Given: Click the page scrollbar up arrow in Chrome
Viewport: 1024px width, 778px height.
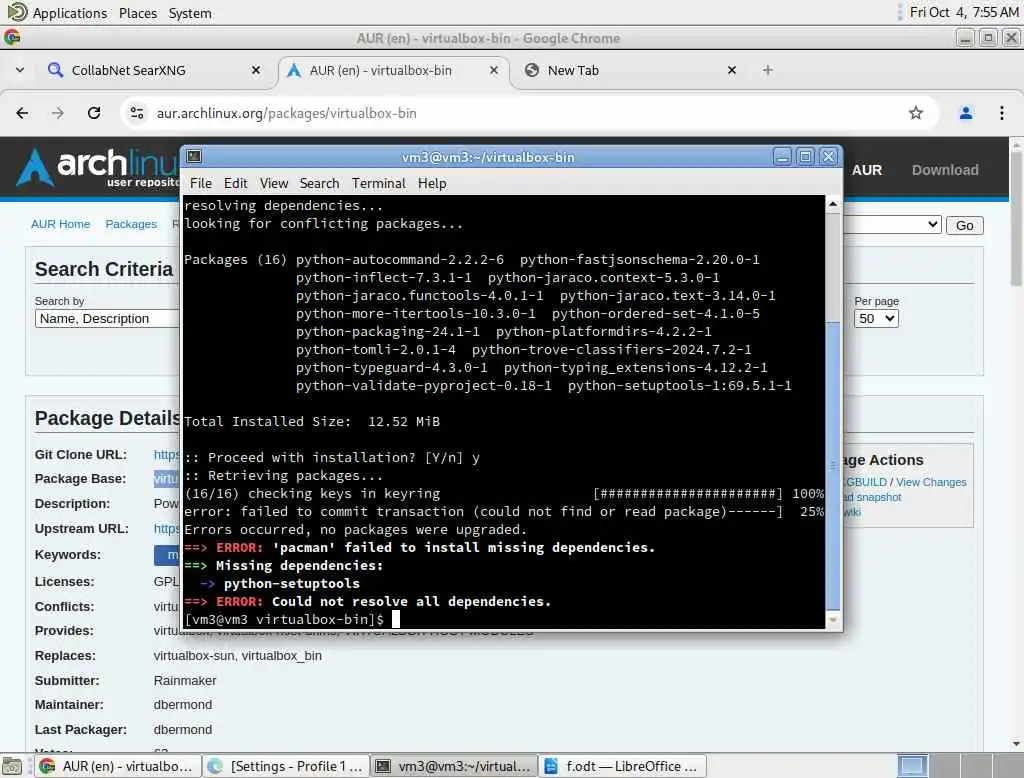Looking at the screenshot, I should pyautogui.click(x=1016, y=143).
